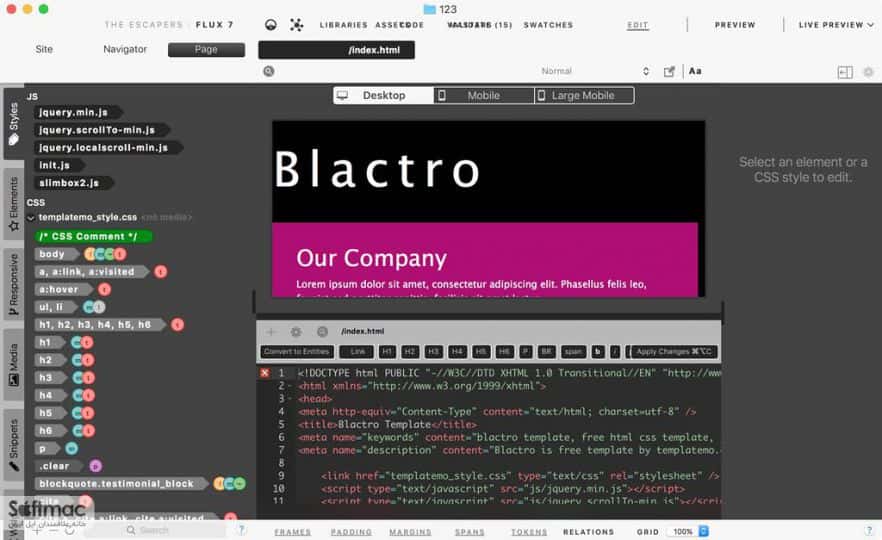This screenshot has height=540, width=882.
Task: Select blockquote.testimonial_block style rule
Action: (120, 484)
